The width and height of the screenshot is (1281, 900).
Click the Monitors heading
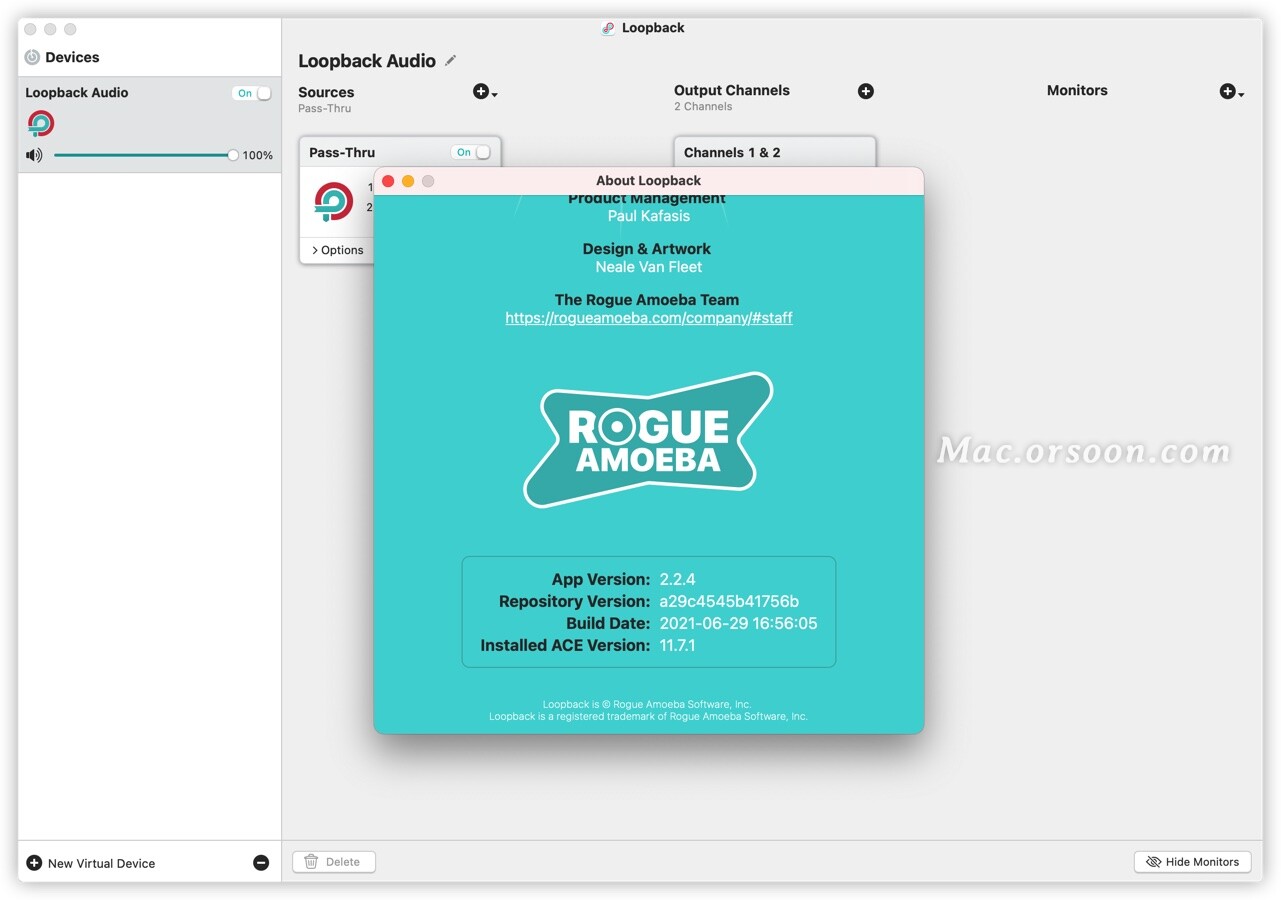point(1077,90)
